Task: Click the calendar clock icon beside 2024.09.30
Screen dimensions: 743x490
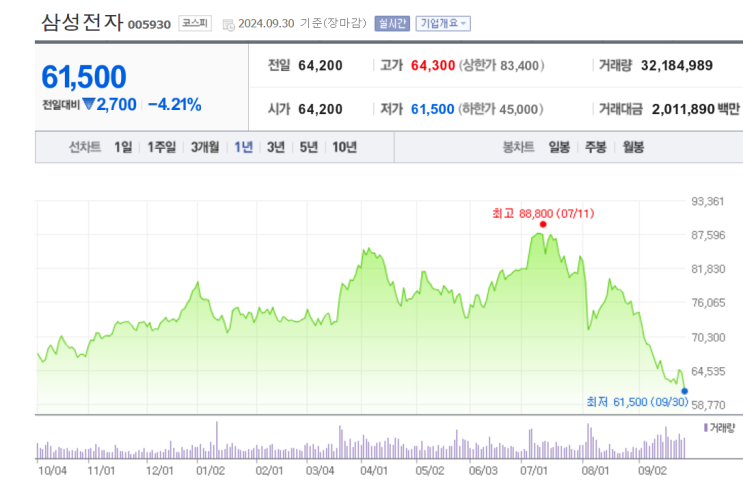Action: click(228, 25)
